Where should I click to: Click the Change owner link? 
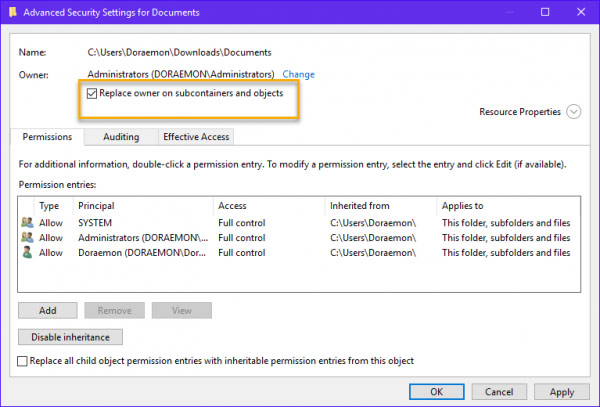pos(298,74)
